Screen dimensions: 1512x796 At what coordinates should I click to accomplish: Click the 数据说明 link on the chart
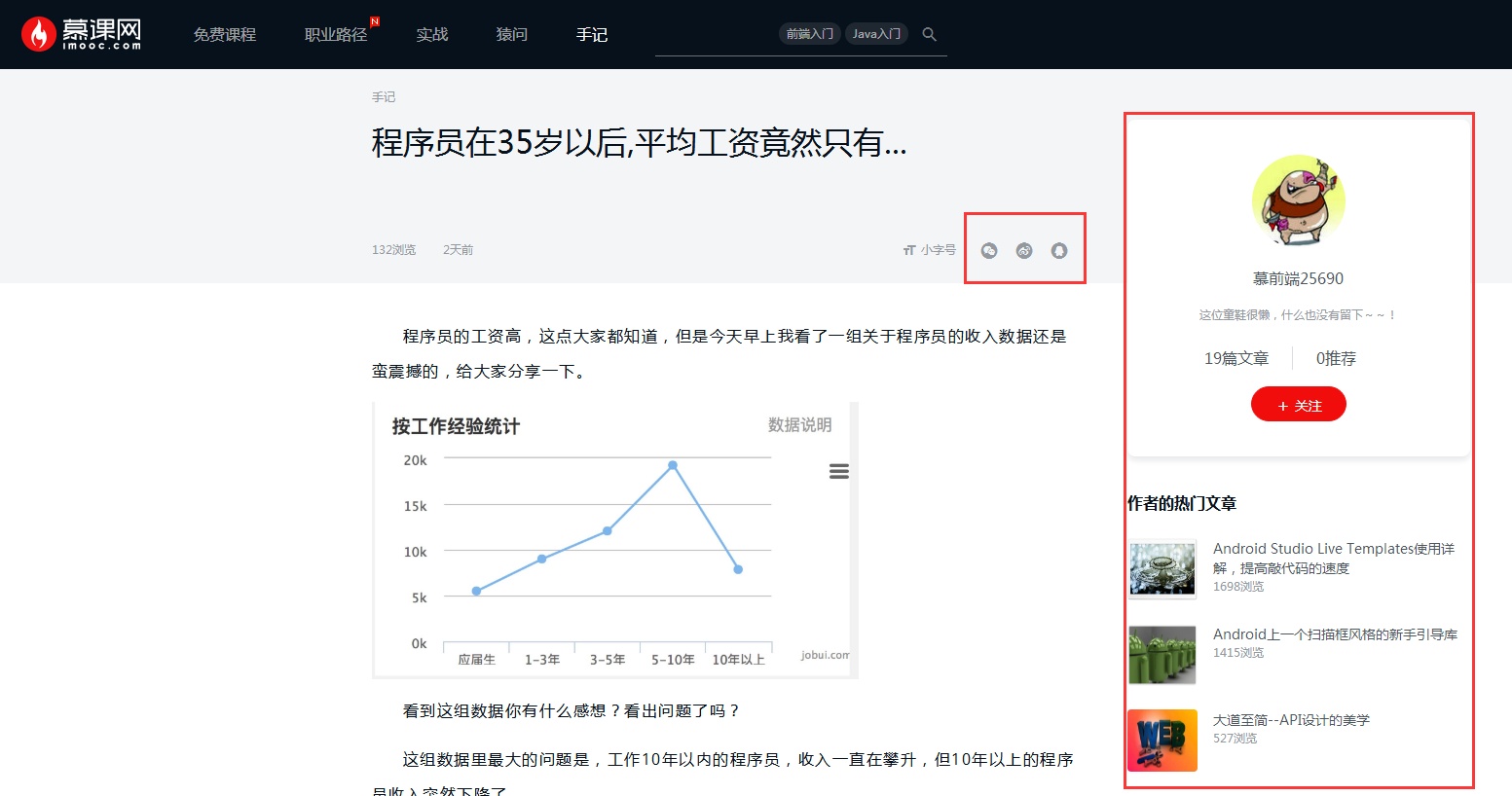(x=799, y=424)
